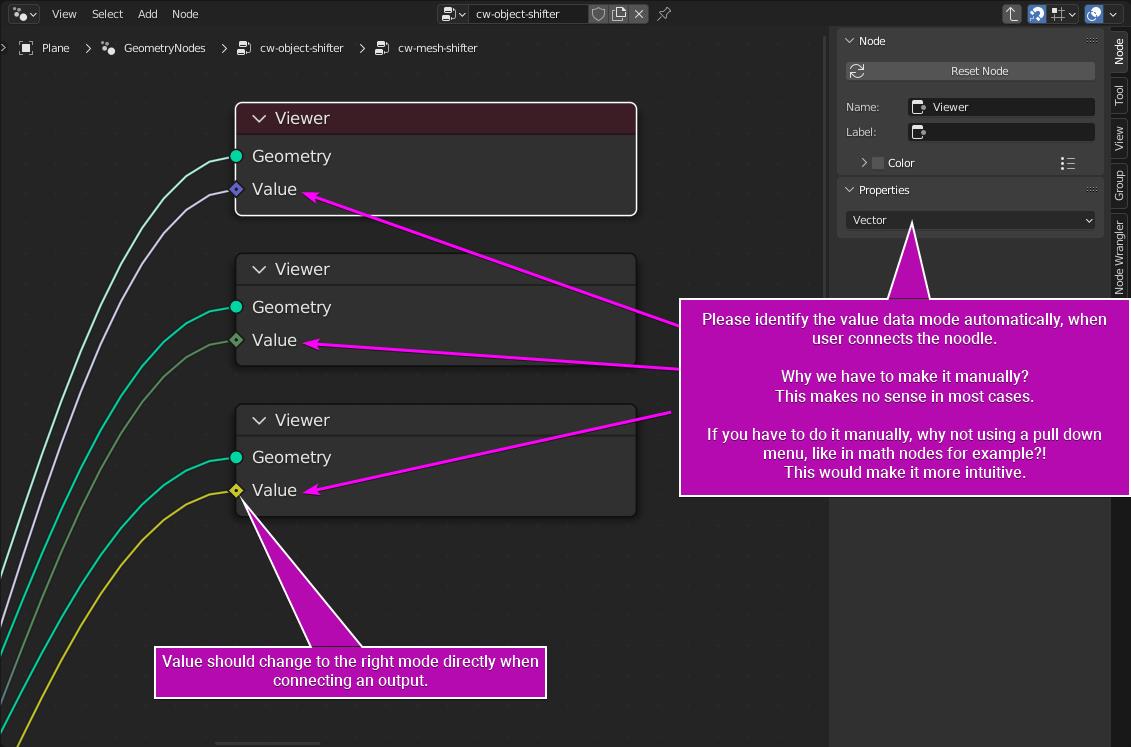Open the editor type menu icon

tap(25, 14)
